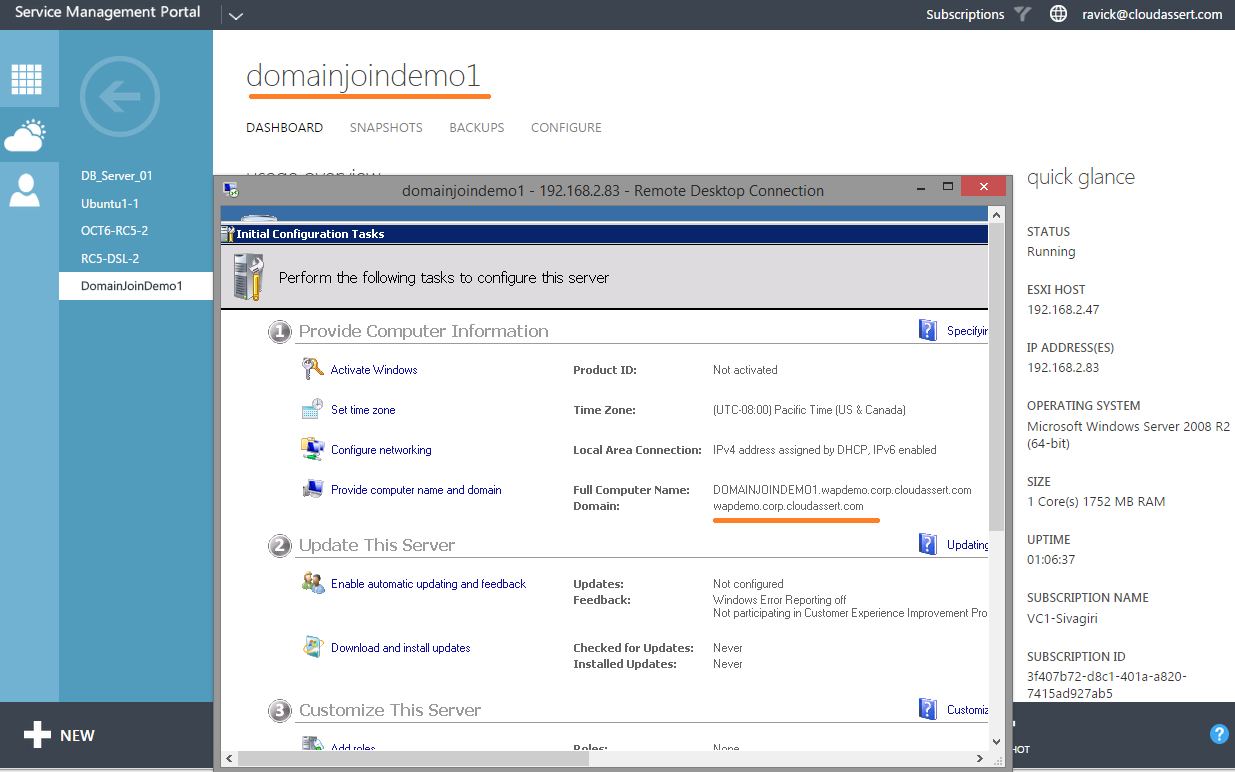
Task: Click the horizontal scroll left arrow
Action: (x=229, y=759)
